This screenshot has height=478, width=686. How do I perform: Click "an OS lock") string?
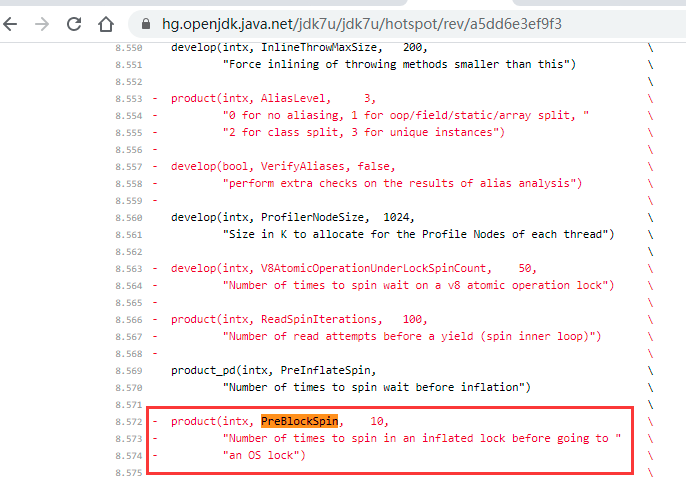[264, 455]
